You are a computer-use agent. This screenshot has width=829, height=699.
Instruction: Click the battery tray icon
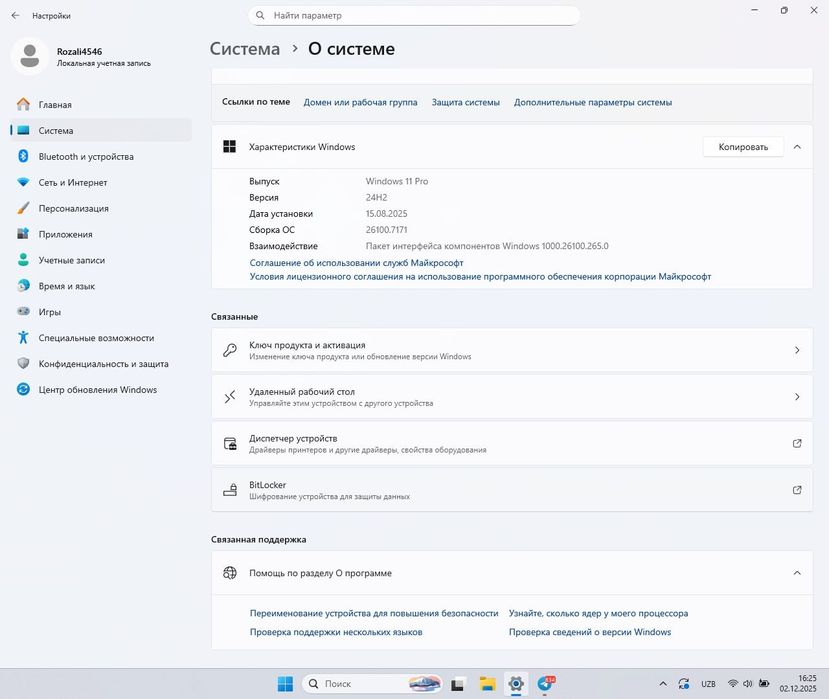(x=764, y=684)
